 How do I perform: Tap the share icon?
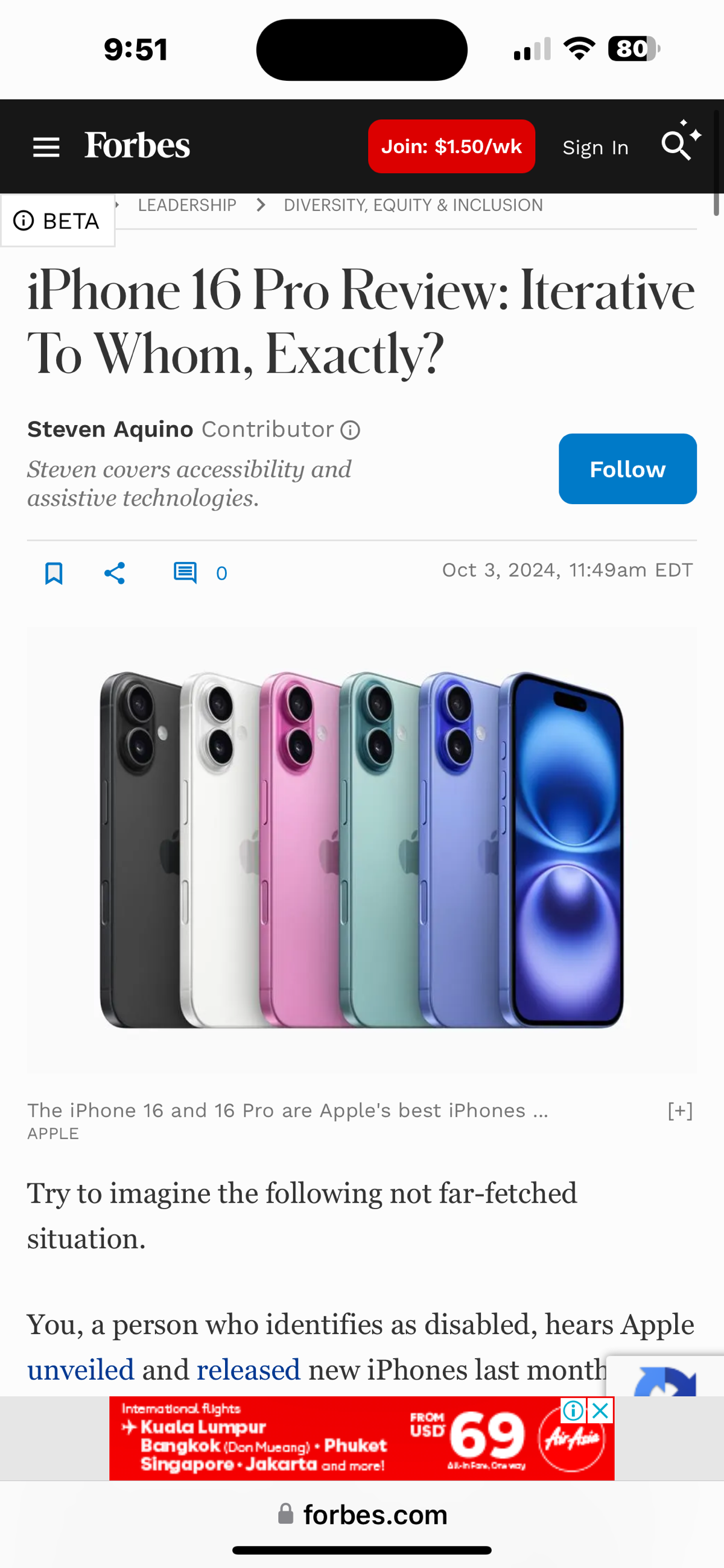tap(115, 574)
